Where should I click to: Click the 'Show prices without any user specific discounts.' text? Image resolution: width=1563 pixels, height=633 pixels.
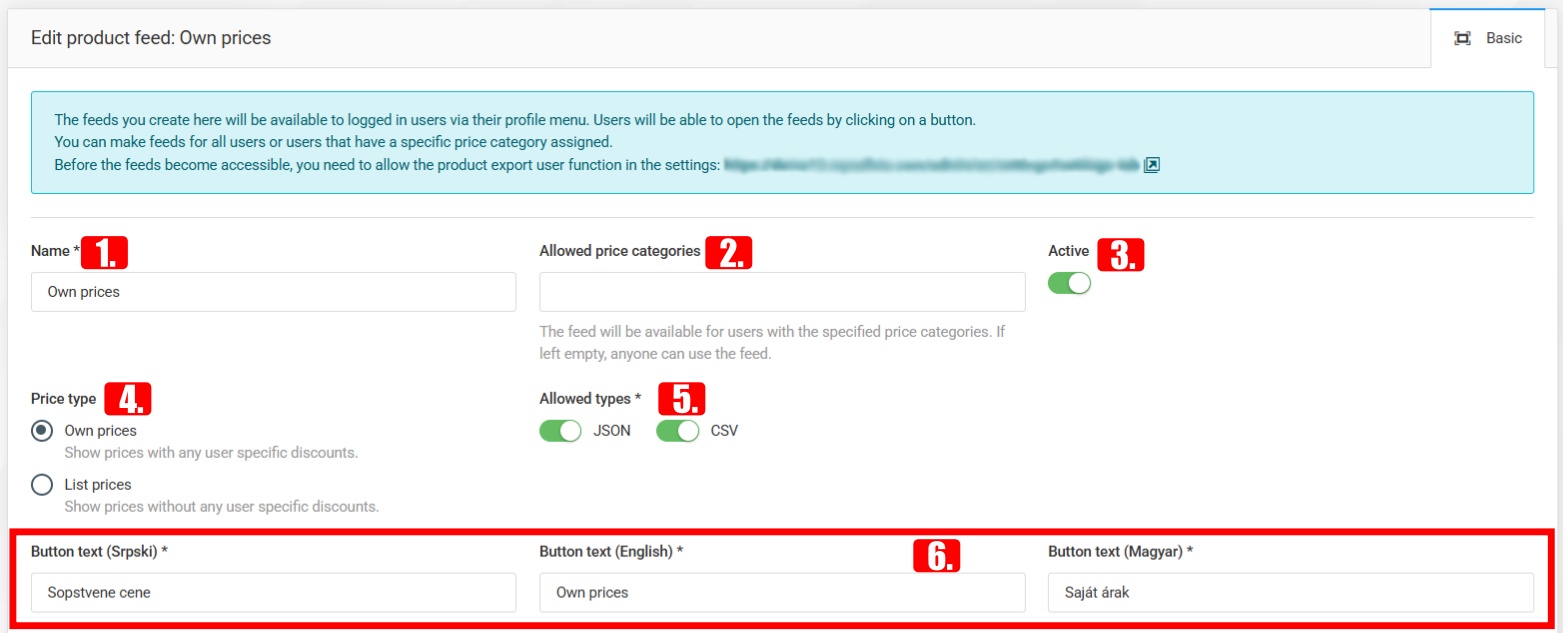pos(222,507)
